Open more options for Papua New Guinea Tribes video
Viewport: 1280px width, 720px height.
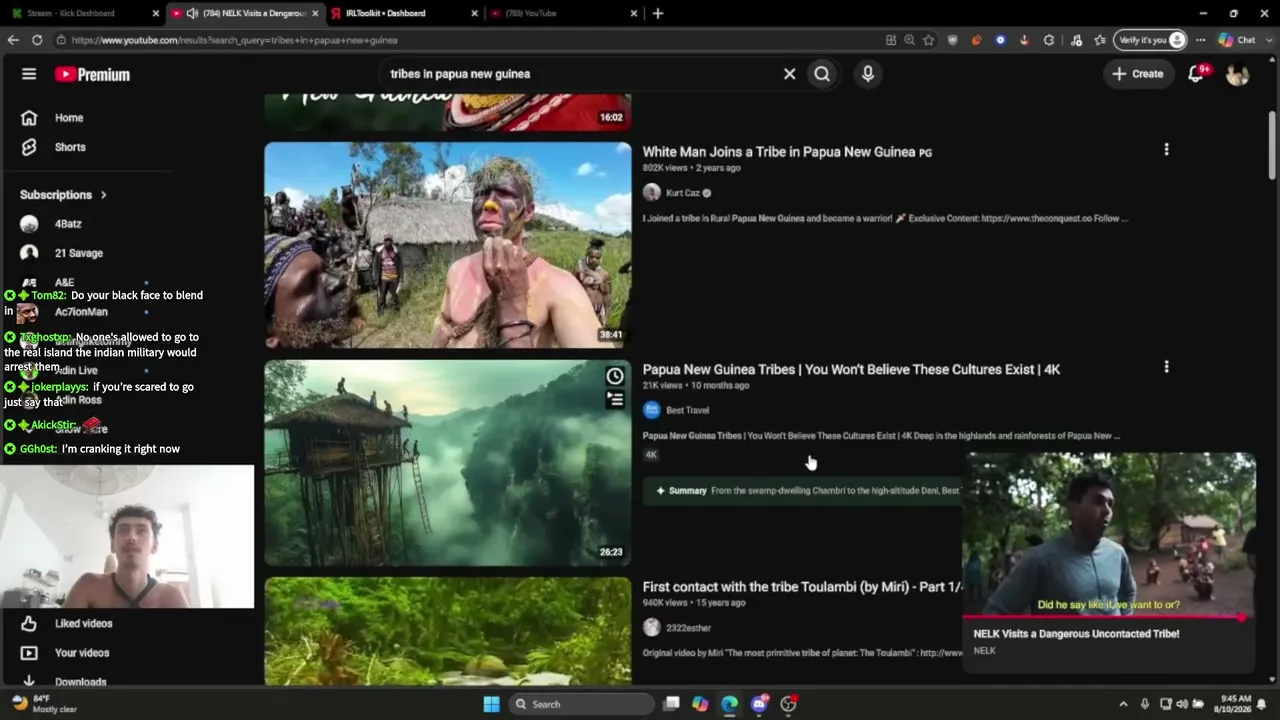[x=1166, y=367]
